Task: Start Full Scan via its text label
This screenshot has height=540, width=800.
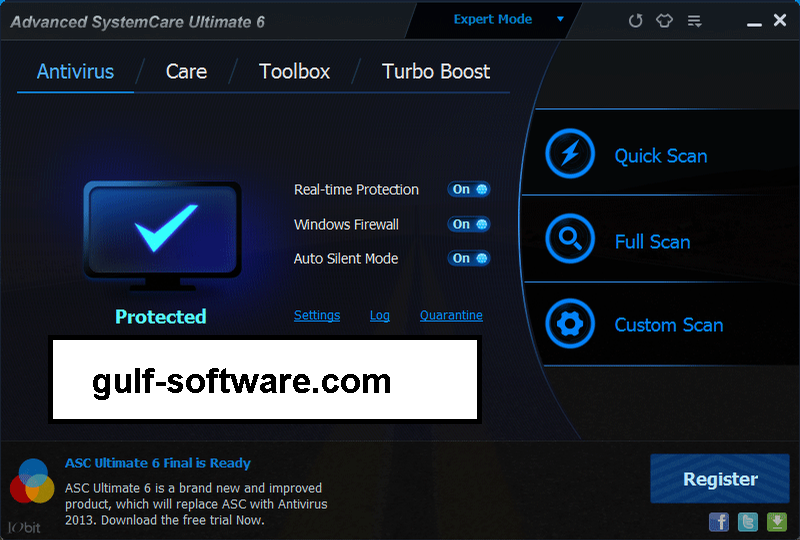Action: point(653,241)
